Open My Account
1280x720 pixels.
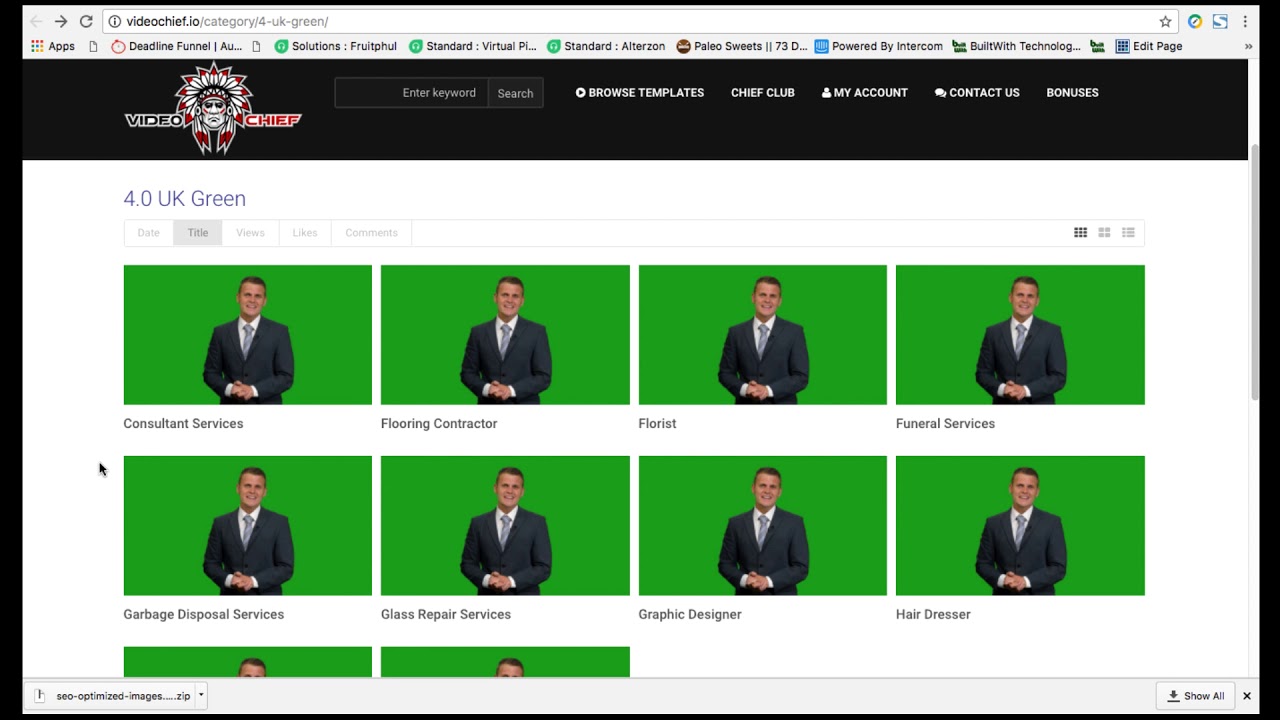pos(865,92)
